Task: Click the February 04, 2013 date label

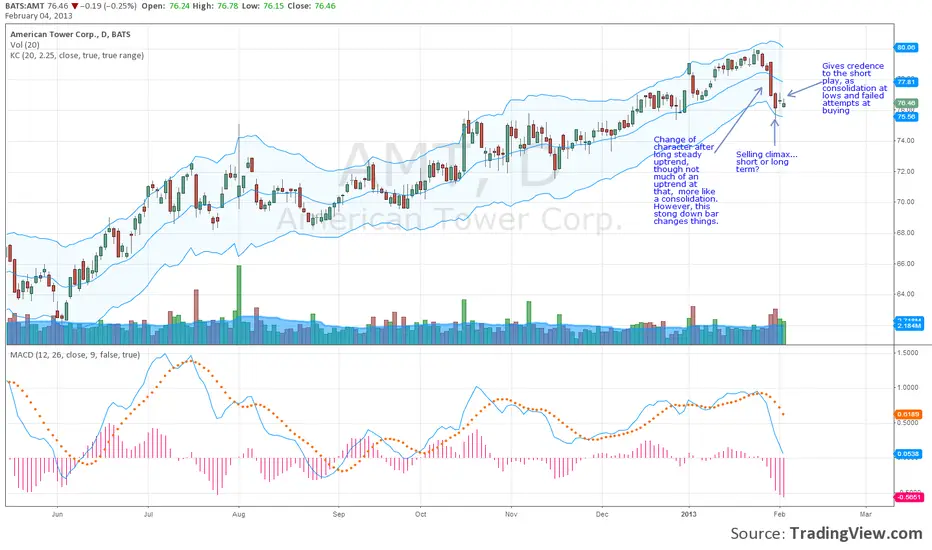Action: 39,15
